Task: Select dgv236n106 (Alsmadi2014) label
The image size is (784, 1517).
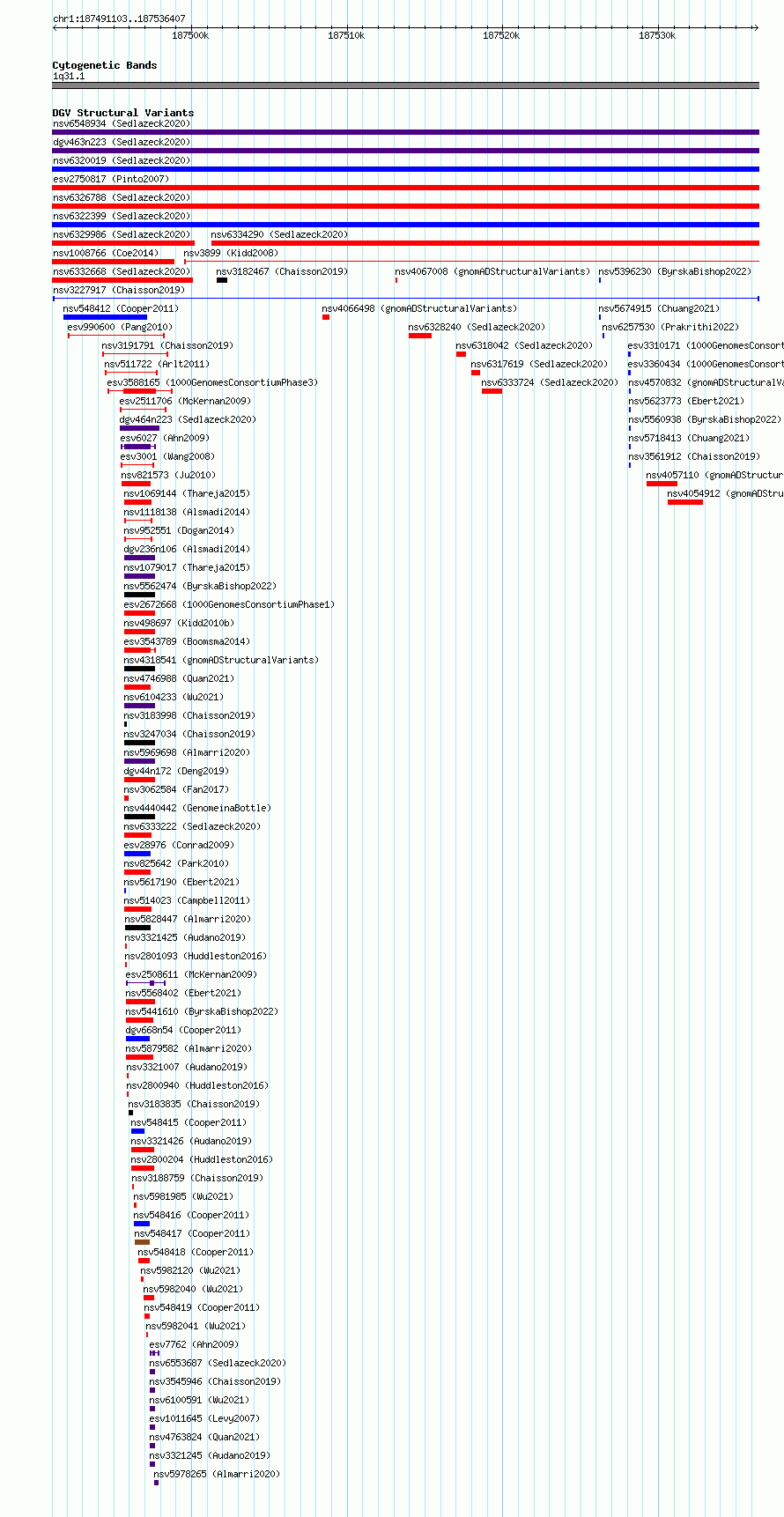Action: click(188, 549)
